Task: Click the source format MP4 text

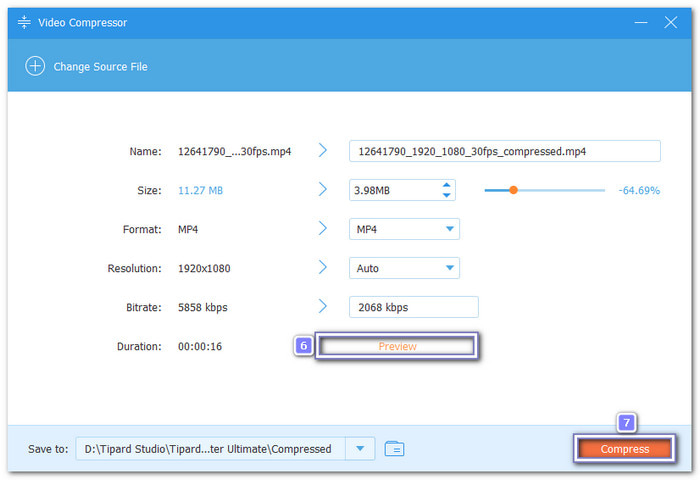Action: tap(188, 230)
